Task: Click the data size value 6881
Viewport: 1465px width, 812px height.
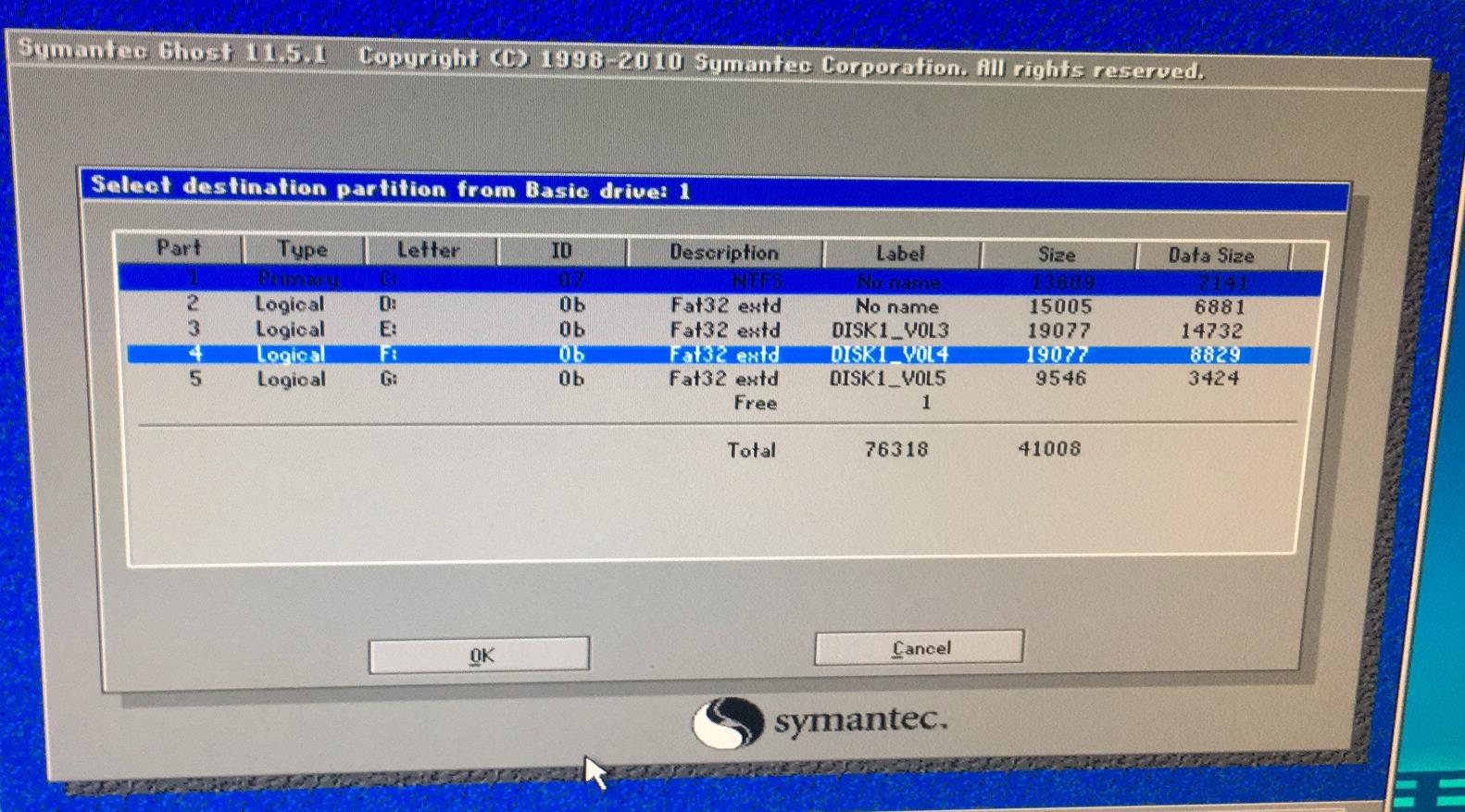Action: pyautogui.click(x=1220, y=306)
